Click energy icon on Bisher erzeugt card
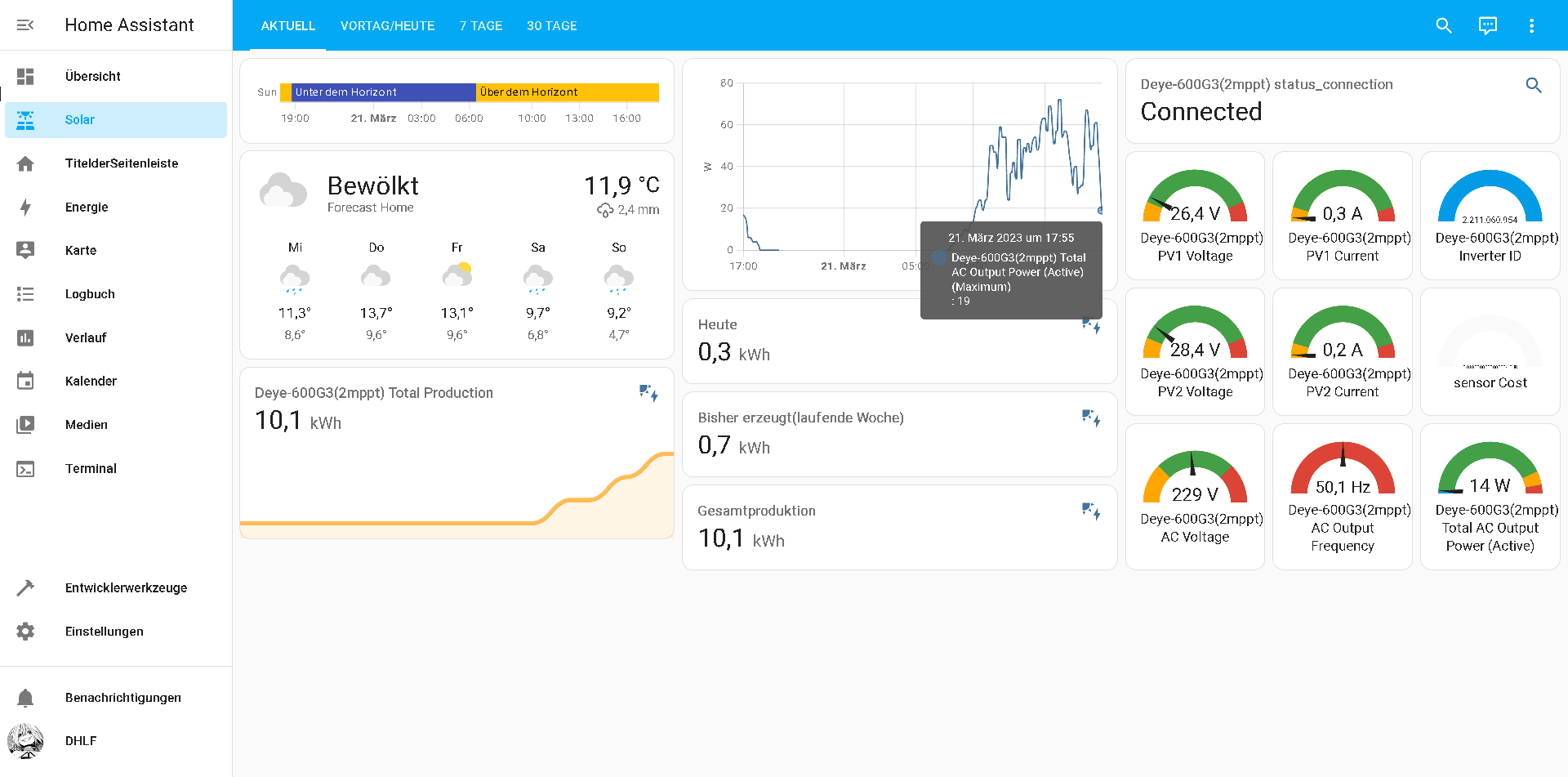The width and height of the screenshot is (1568, 777). click(1092, 418)
